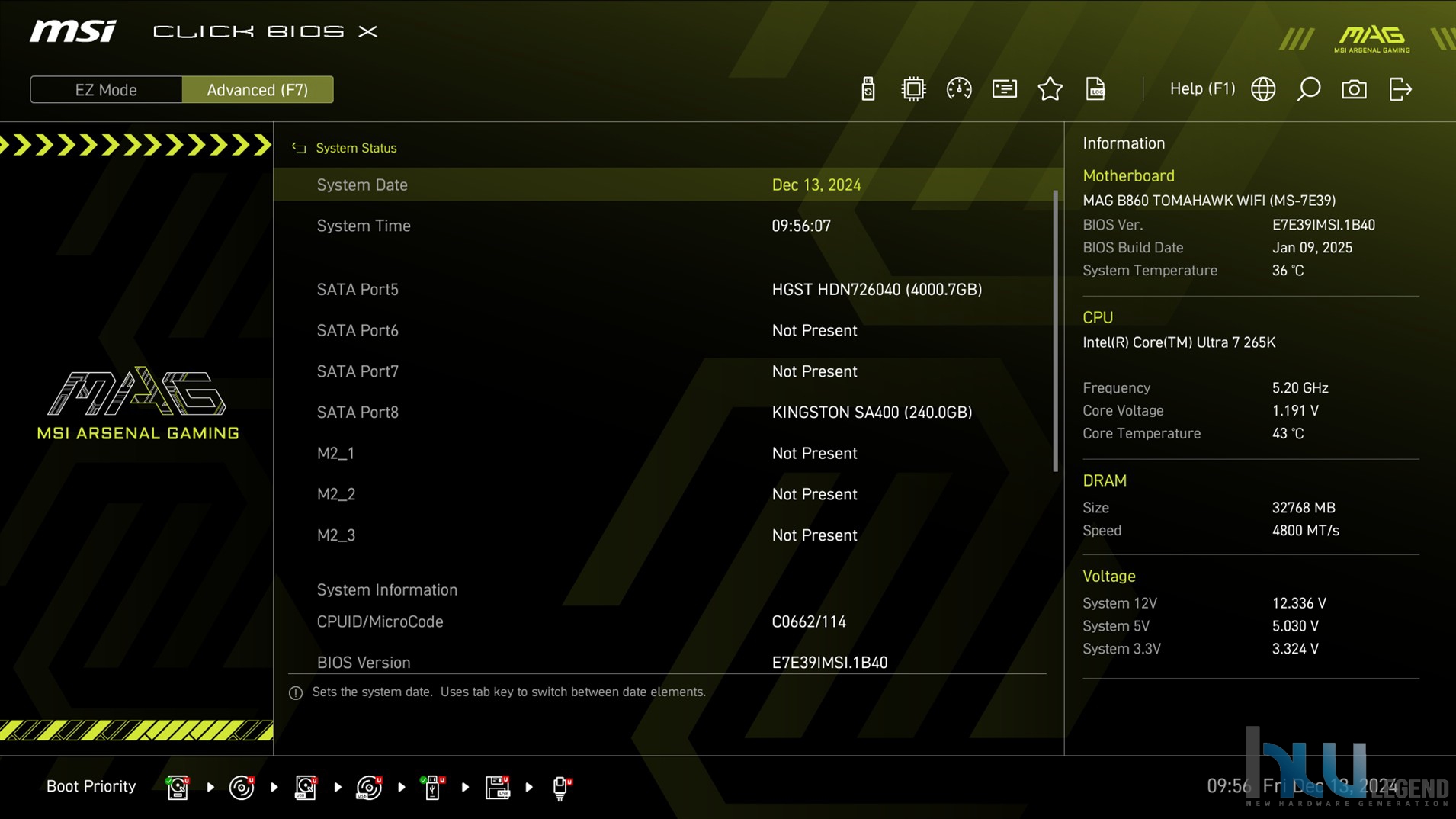Click Core Temperature 43 °C value
The height and width of the screenshot is (819, 1456).
tap(1288, 434)
